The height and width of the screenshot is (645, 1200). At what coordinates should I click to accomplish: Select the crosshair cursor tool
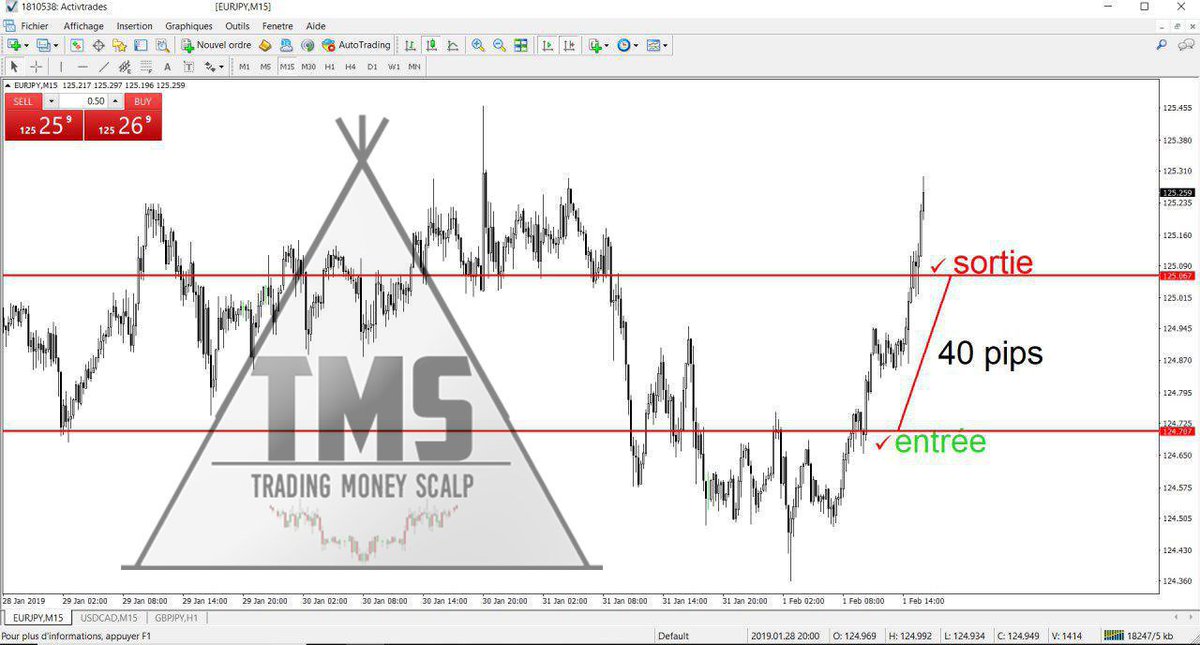(x=36, y=66)
